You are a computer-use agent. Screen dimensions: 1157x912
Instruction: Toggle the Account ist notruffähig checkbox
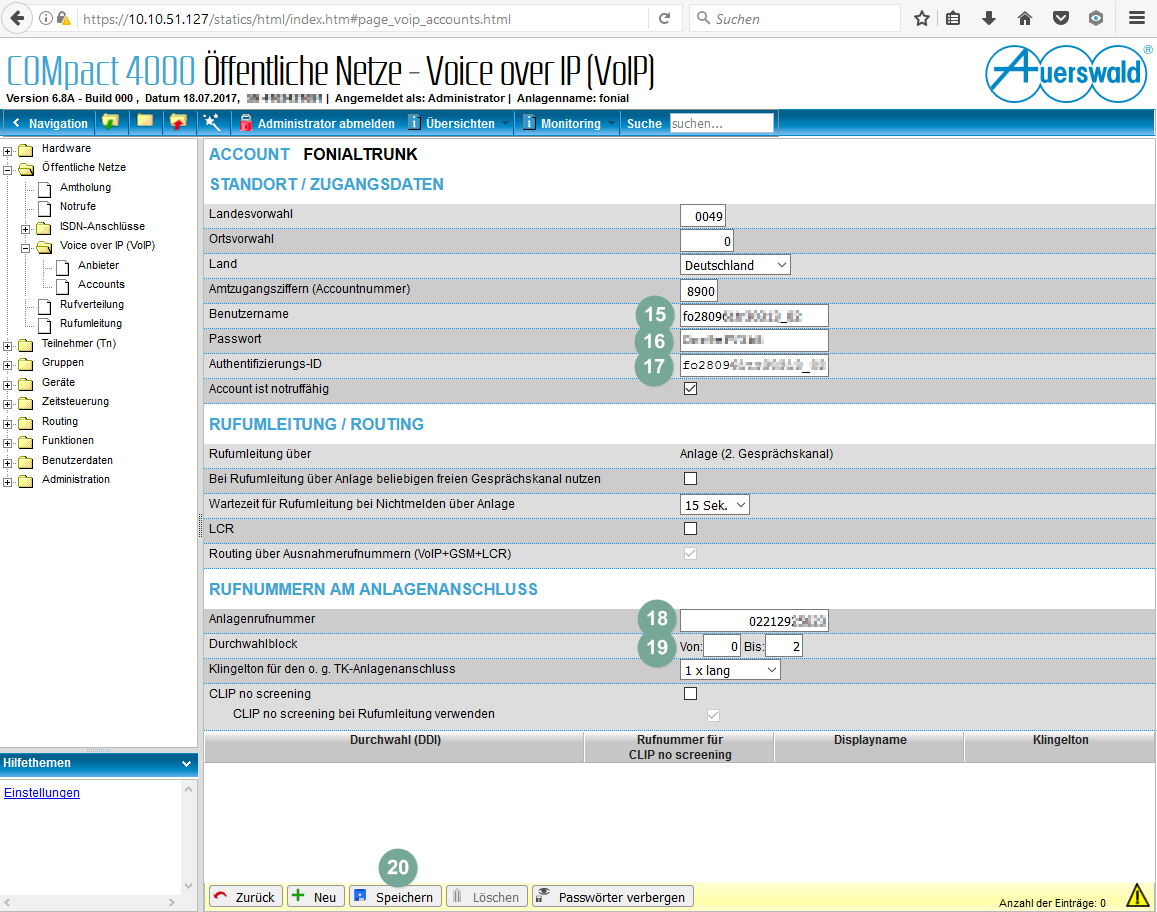(691, 389)
